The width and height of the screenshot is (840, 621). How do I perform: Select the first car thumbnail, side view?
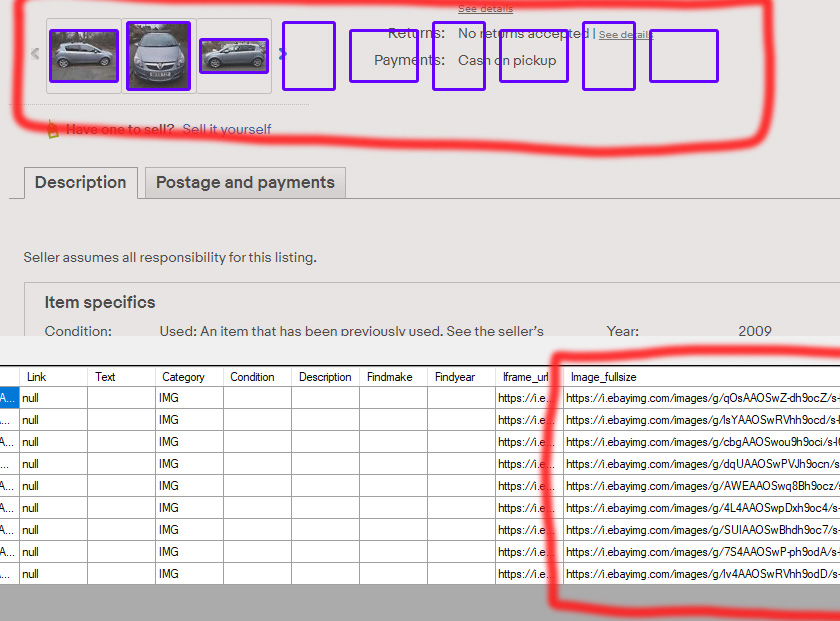pyautogui.click(x=84, y=56)
